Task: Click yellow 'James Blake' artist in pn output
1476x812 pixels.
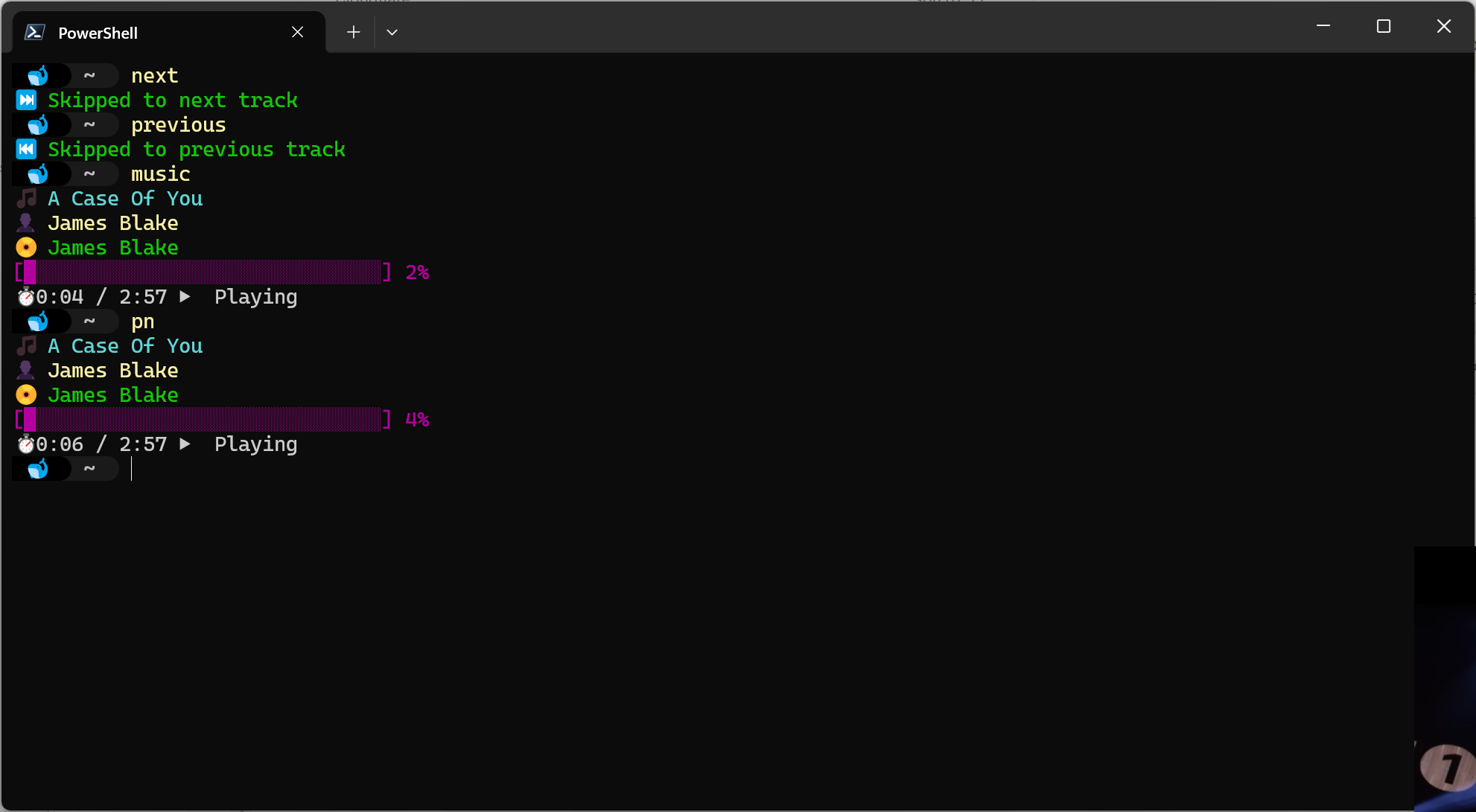Action: [113, 370]
